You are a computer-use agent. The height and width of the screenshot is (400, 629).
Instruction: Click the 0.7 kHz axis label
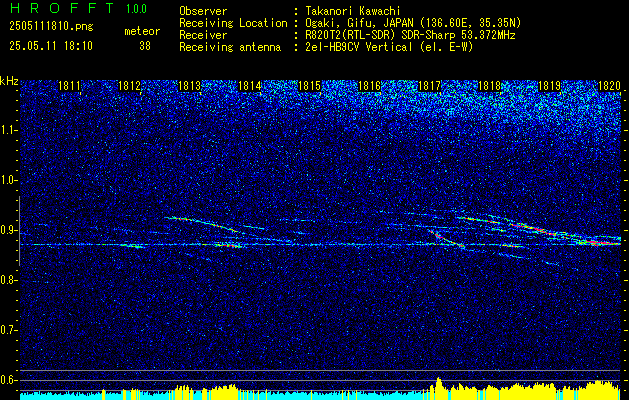coord(9,330)
